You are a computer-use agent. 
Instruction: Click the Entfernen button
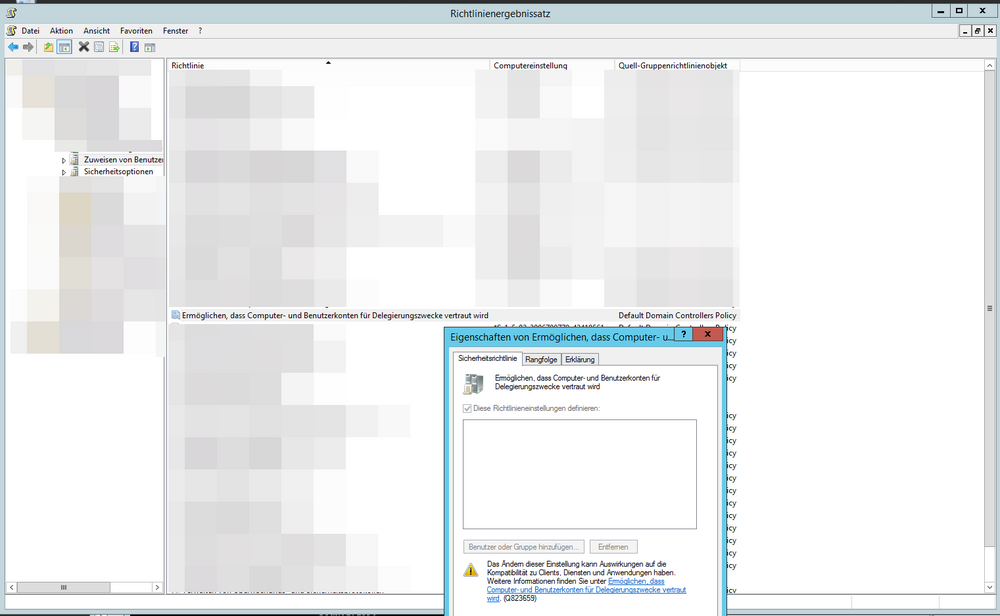pos(614,547)
